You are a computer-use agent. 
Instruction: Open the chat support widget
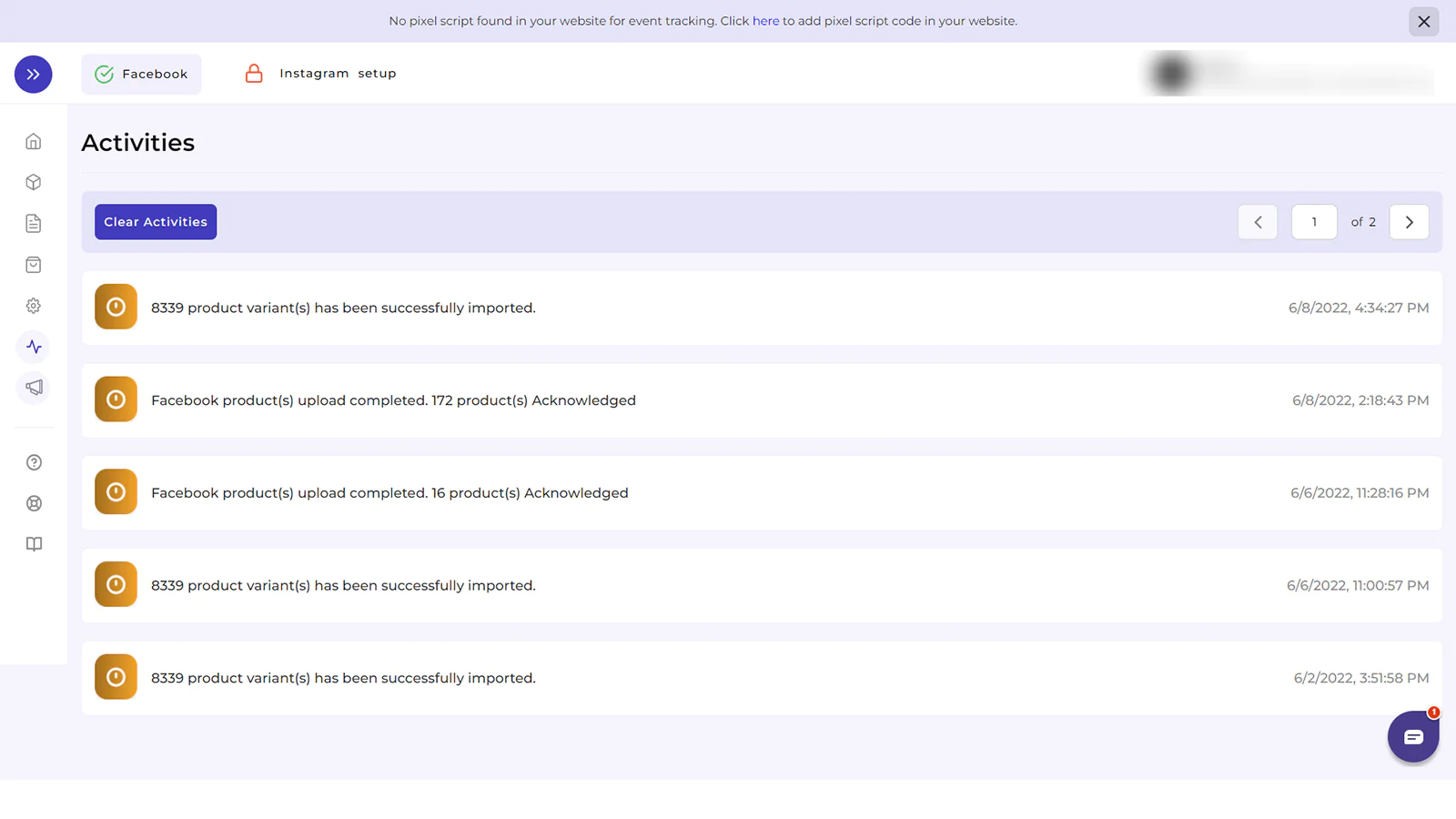pos(1412,737)
